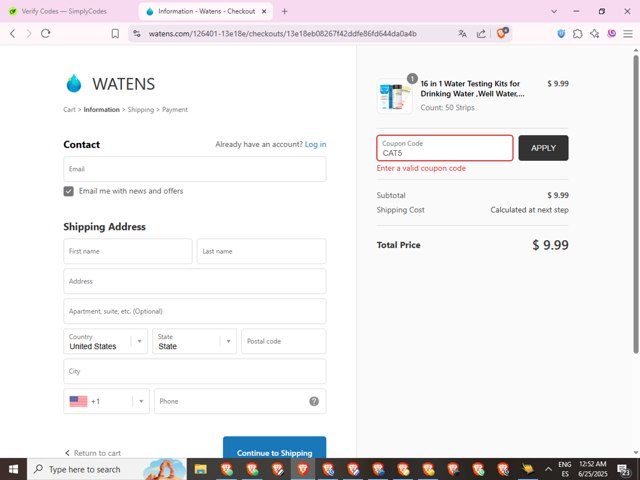640x480 pixels.
Task: Focus the Email input field
Action: (x=195, y=169)
